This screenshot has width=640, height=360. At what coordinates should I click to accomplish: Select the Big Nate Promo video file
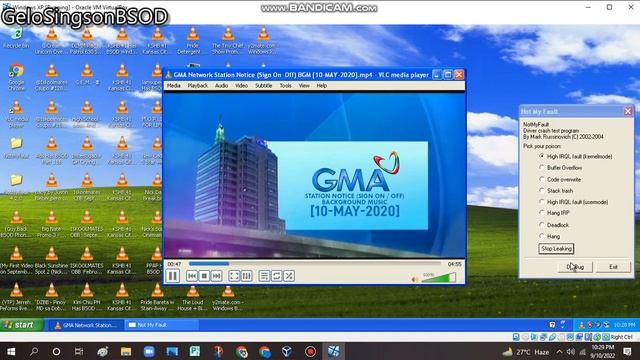pos(51,224)
